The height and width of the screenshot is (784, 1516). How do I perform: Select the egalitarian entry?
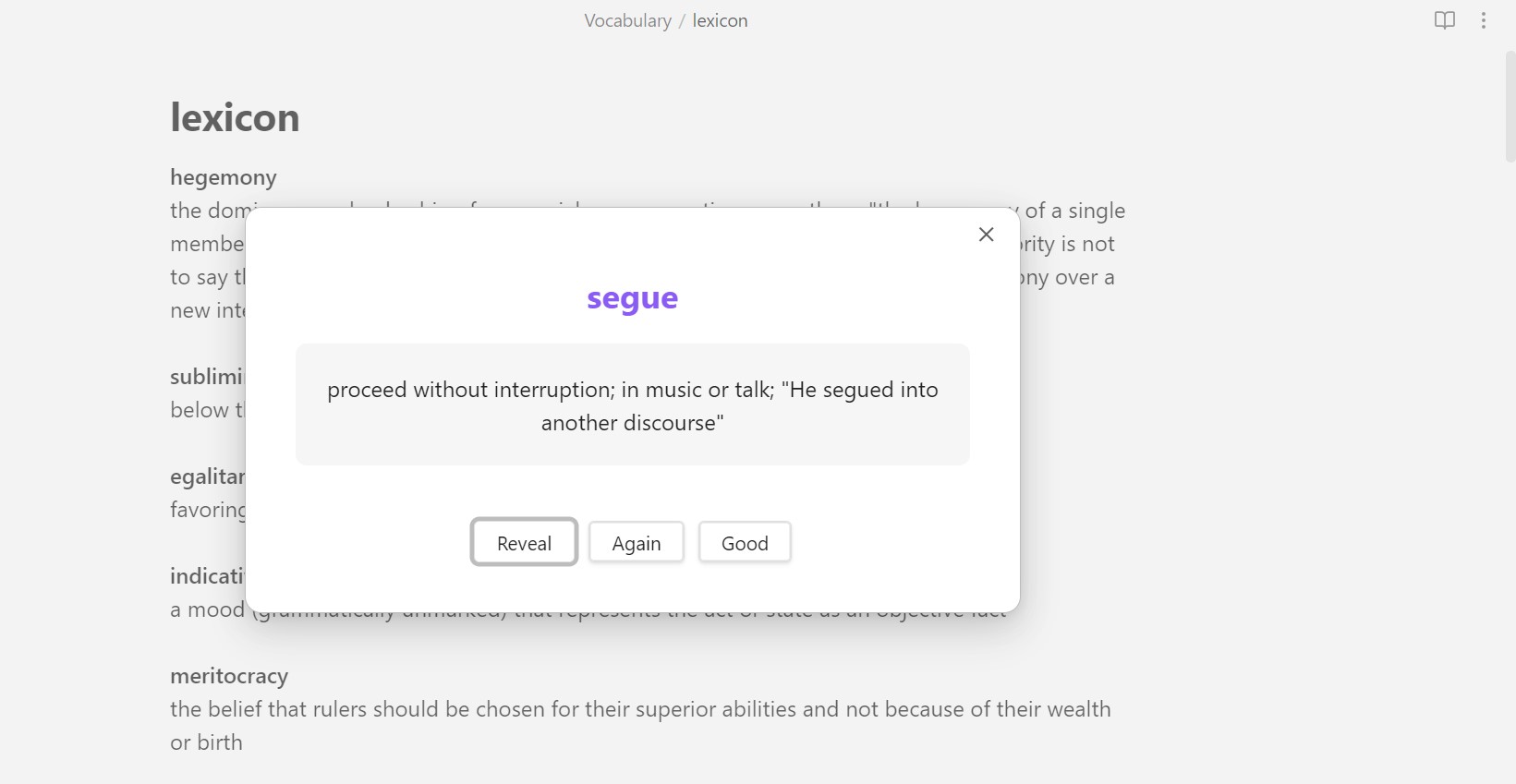pos(207,476)
